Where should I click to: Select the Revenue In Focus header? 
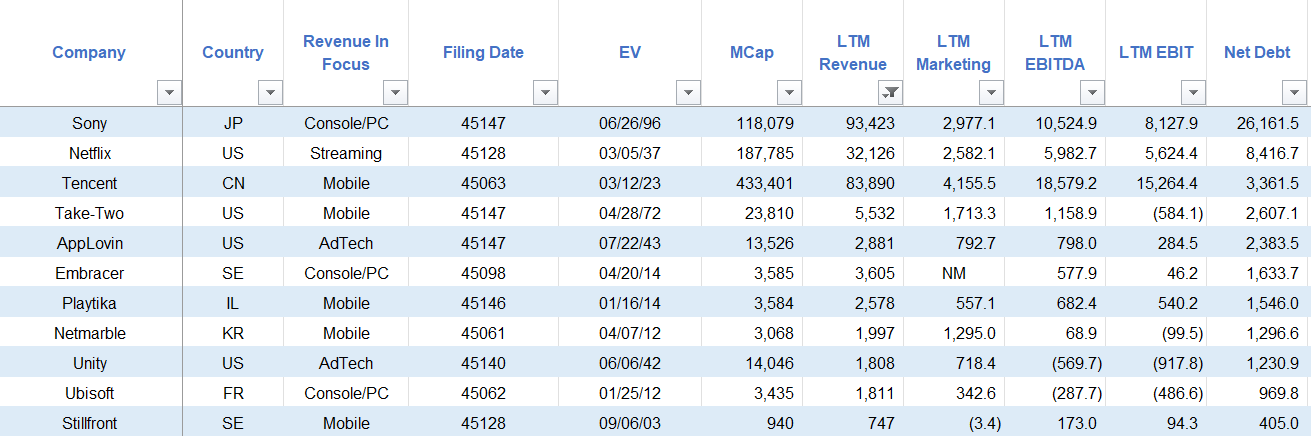pos(346,53)
